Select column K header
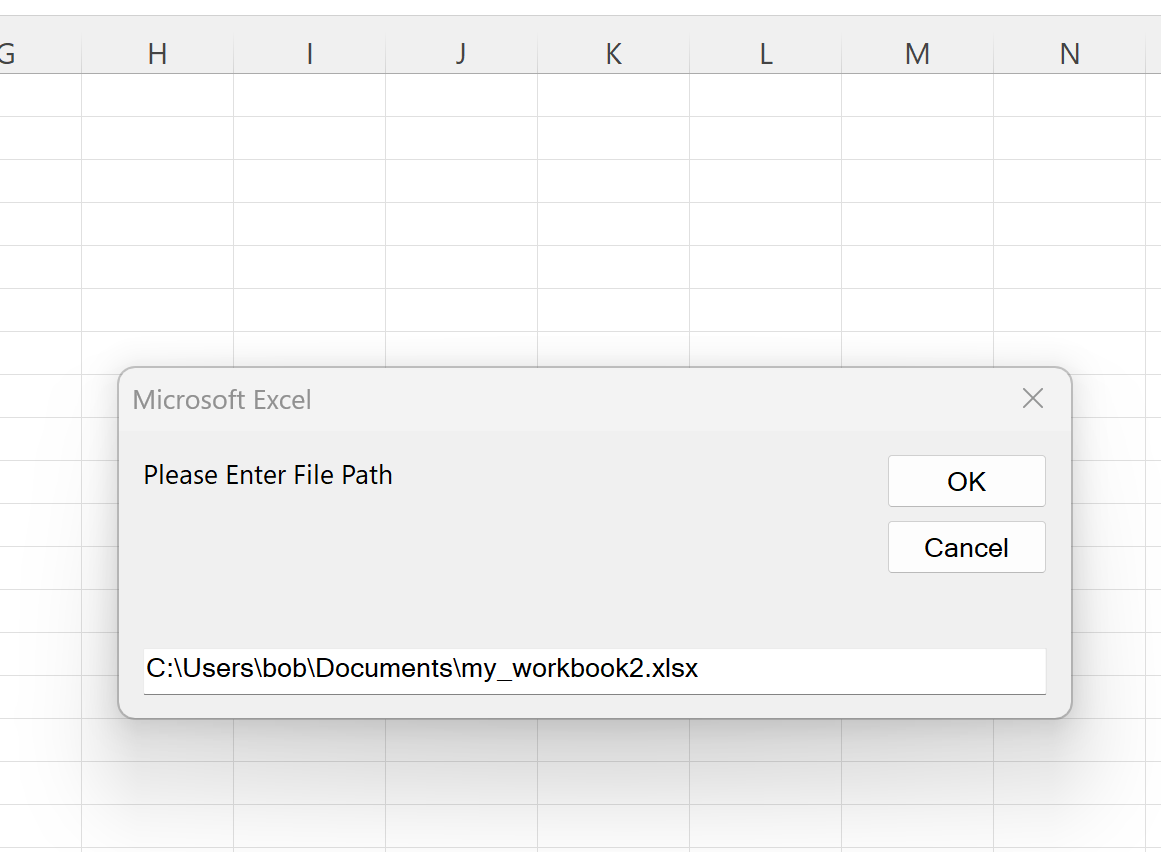This screenshot has width=1161, height=852. [x=612, y=54]
